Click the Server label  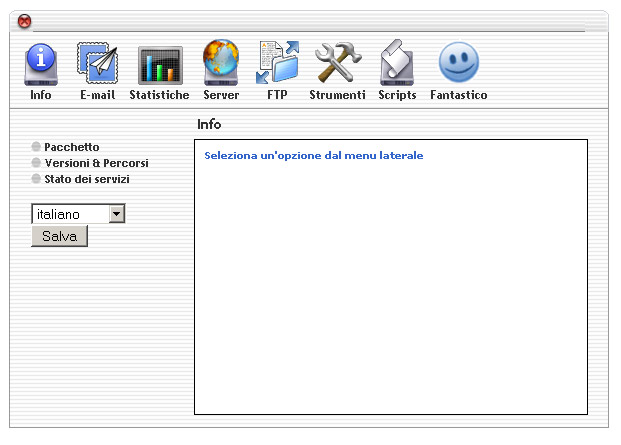(221, 95)
